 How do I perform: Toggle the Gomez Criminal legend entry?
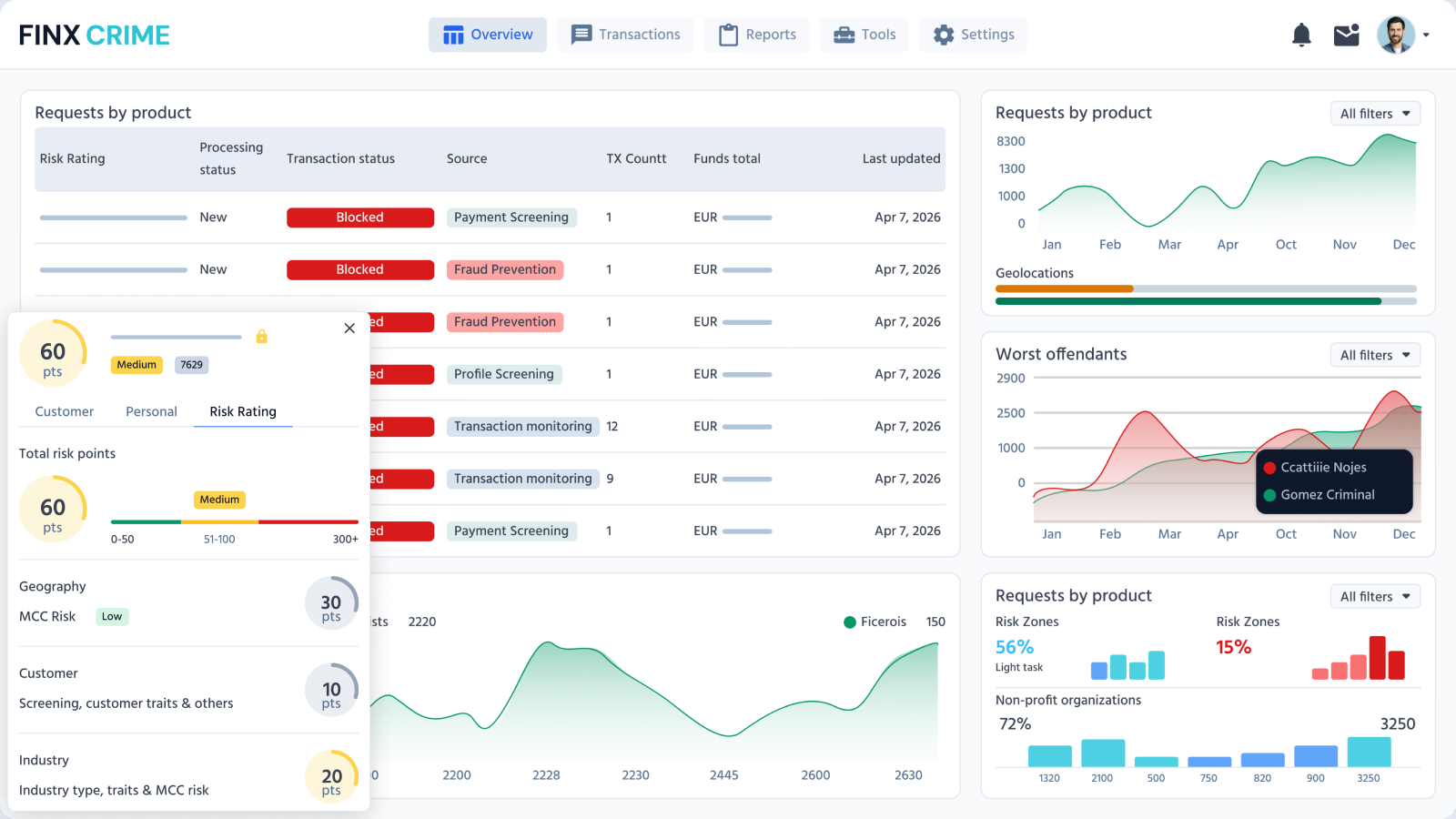[x=1321, y=494]
